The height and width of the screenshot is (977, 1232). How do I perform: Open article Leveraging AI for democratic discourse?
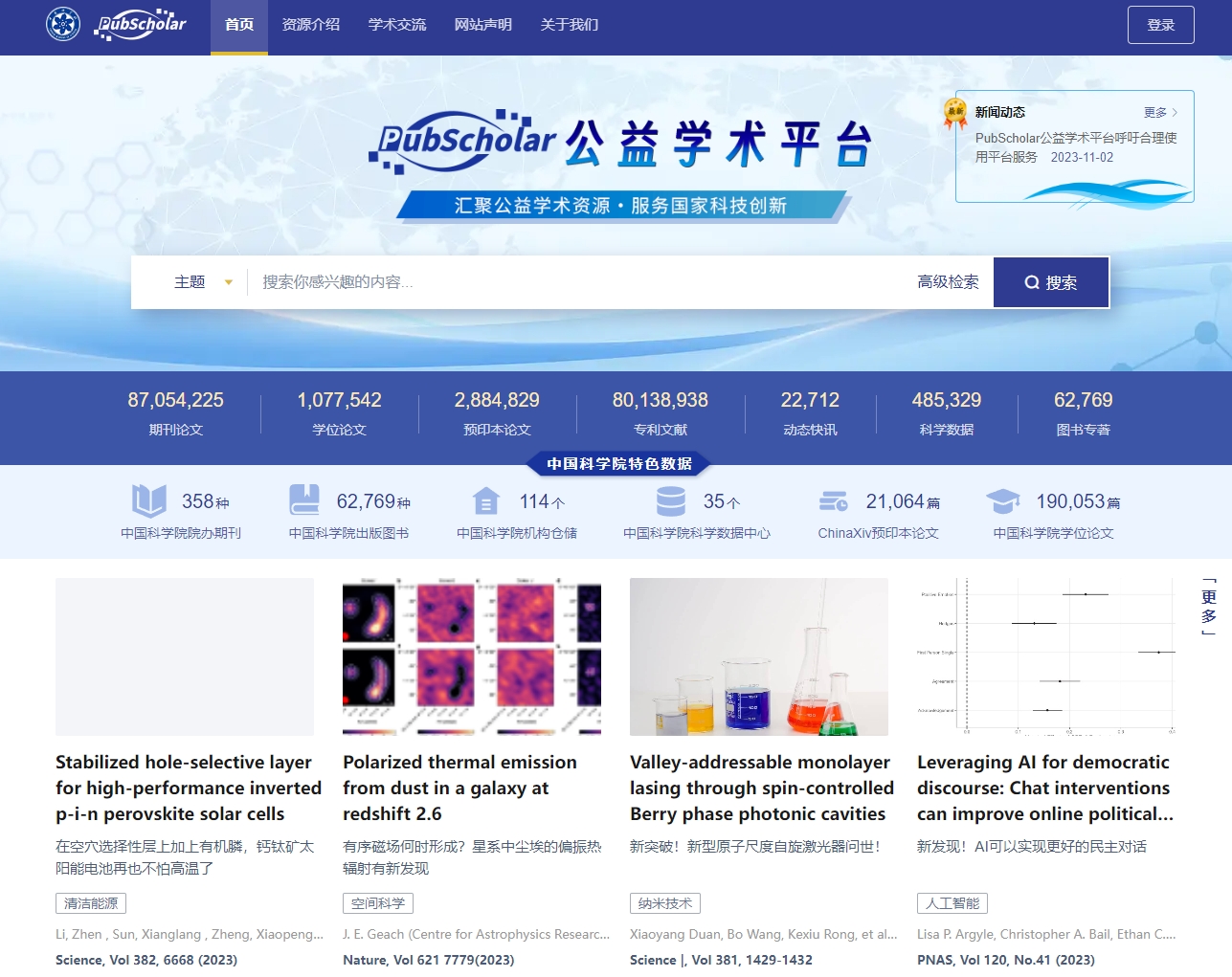coord(1045,788)
